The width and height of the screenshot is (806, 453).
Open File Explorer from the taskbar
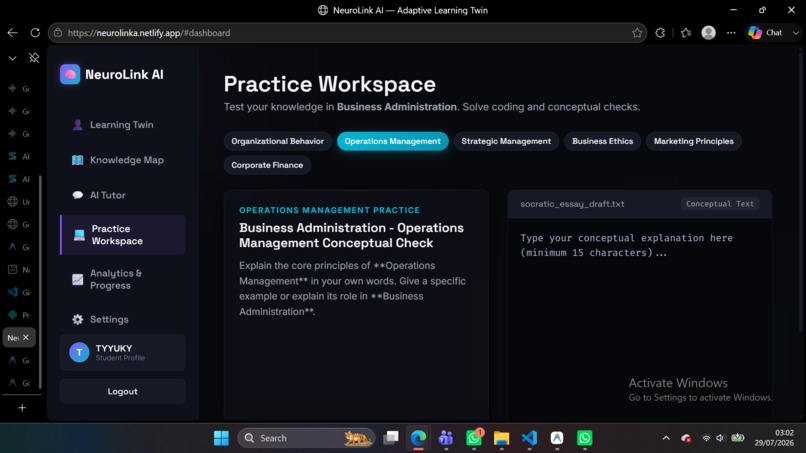coord(501,438)
